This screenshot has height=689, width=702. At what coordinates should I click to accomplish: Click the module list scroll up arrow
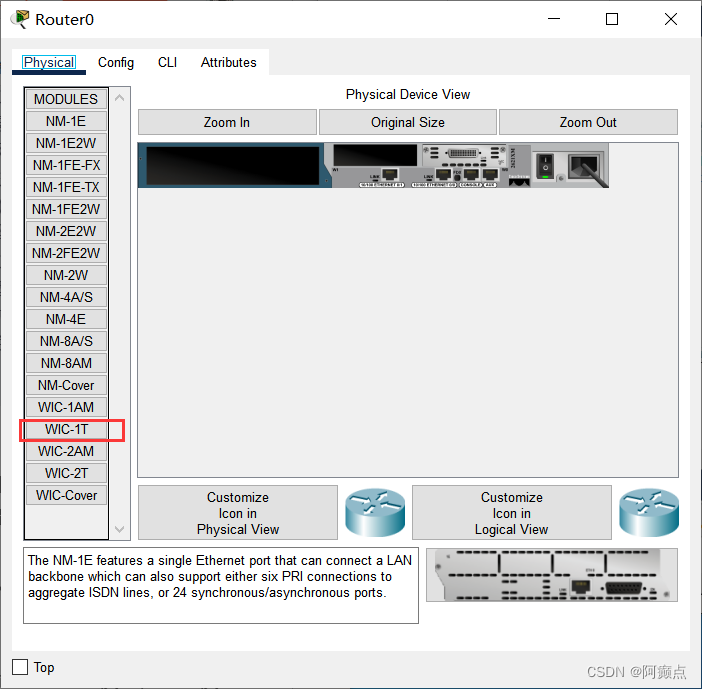(x=120, y=98)
